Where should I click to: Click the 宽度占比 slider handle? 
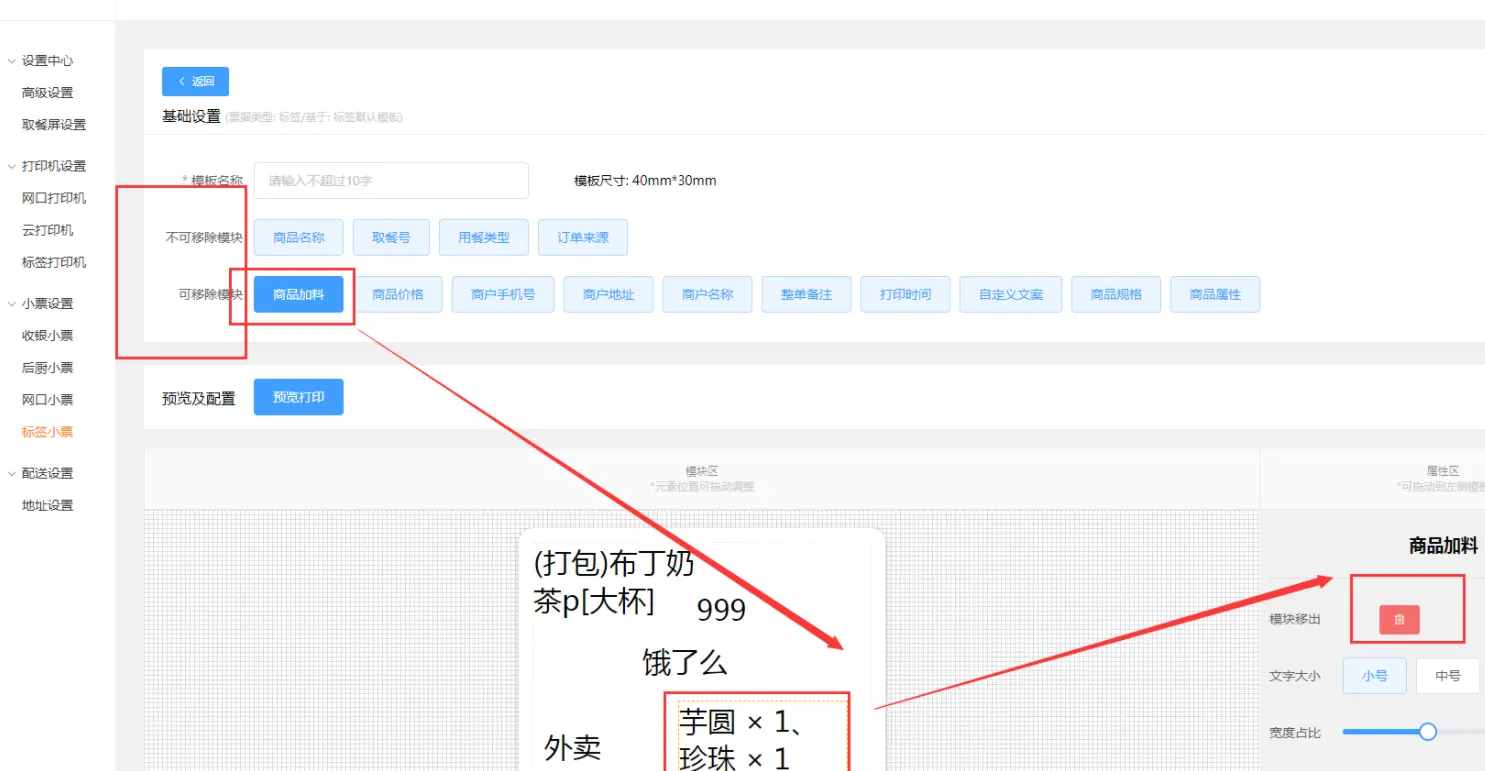point(1428,732)
